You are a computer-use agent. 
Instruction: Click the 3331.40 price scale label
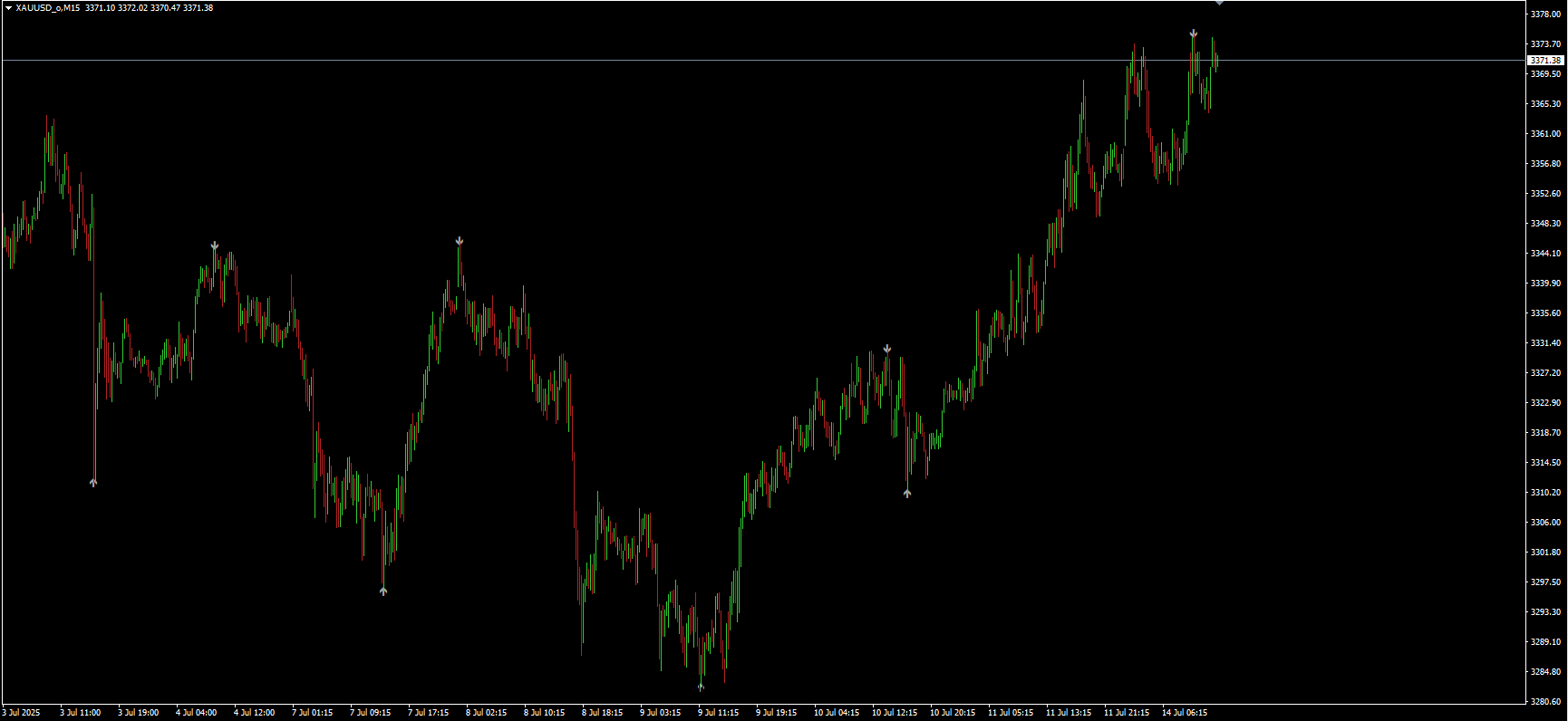(1545, 343)
